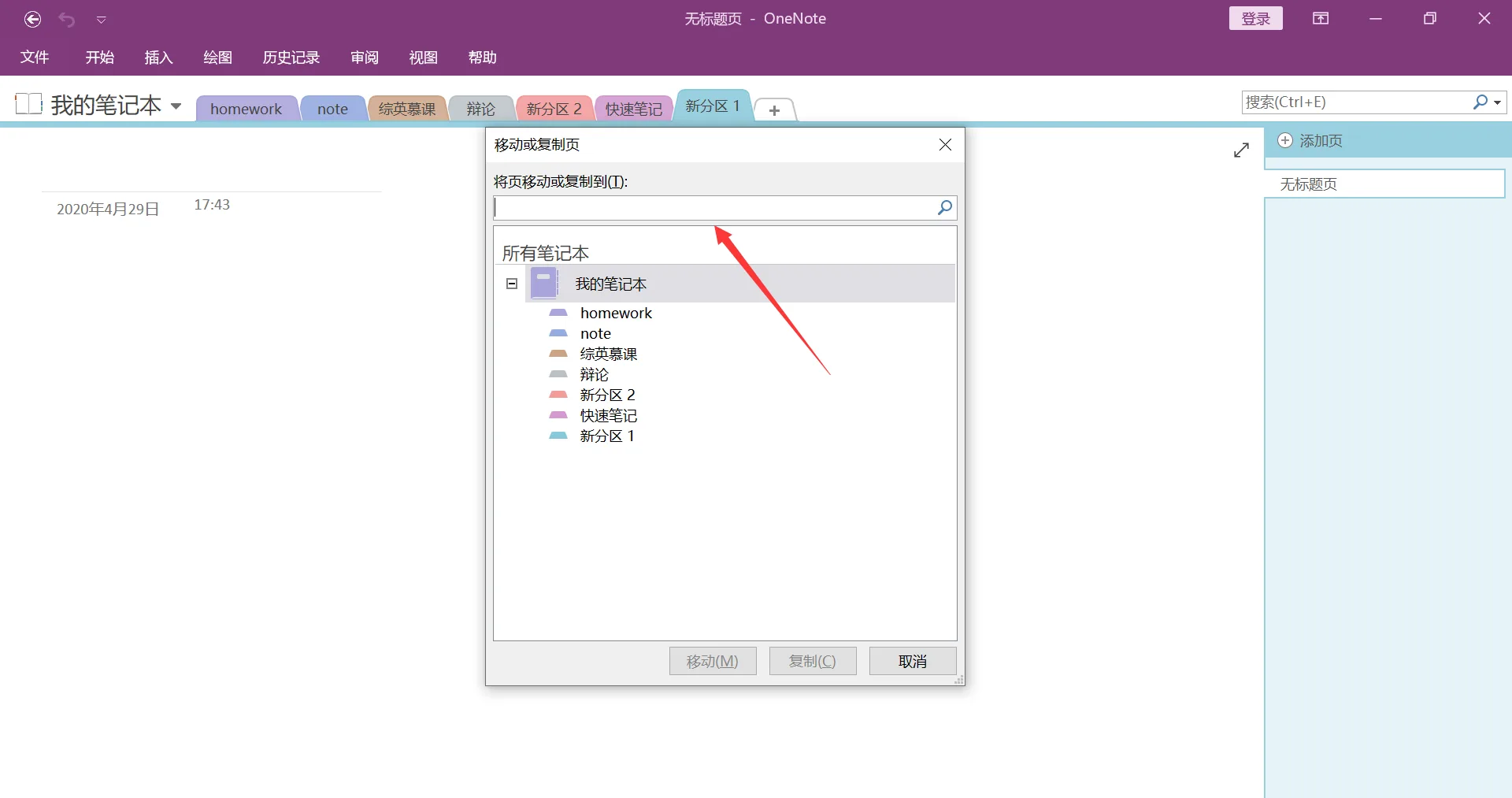Click the 登录 sign-in button
Image resolution: width=1512 pixels, height=798 pixels.
click(1255, 19)
